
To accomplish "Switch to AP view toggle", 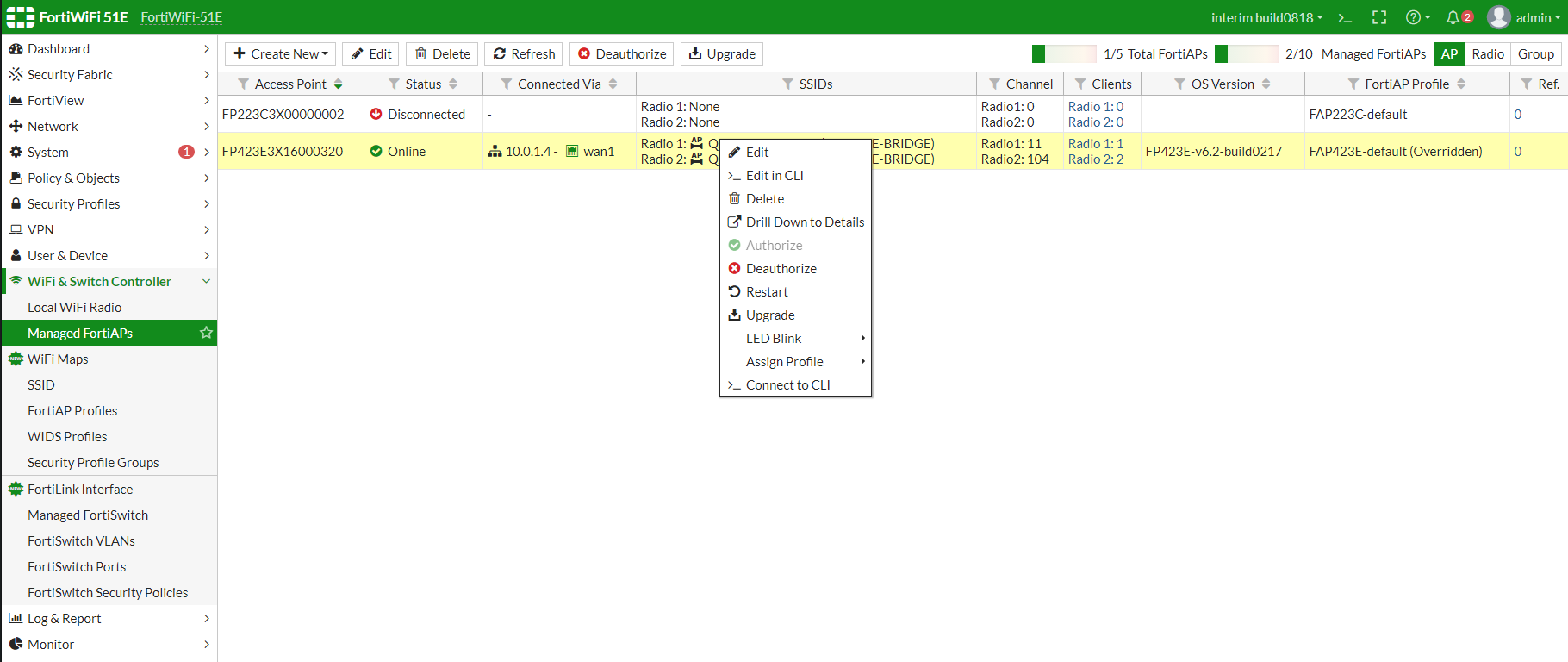I will point(1449,53).
